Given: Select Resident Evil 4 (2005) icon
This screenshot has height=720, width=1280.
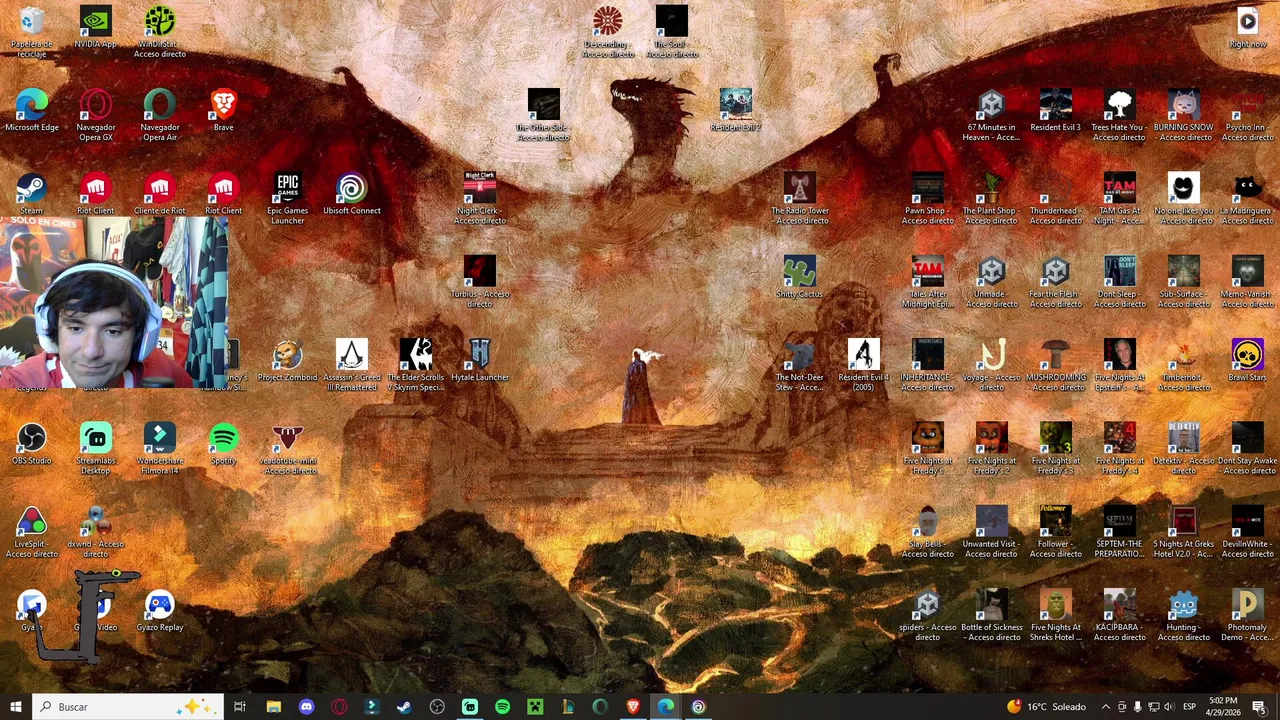Looking at the screenshot, I should [863, 365].
